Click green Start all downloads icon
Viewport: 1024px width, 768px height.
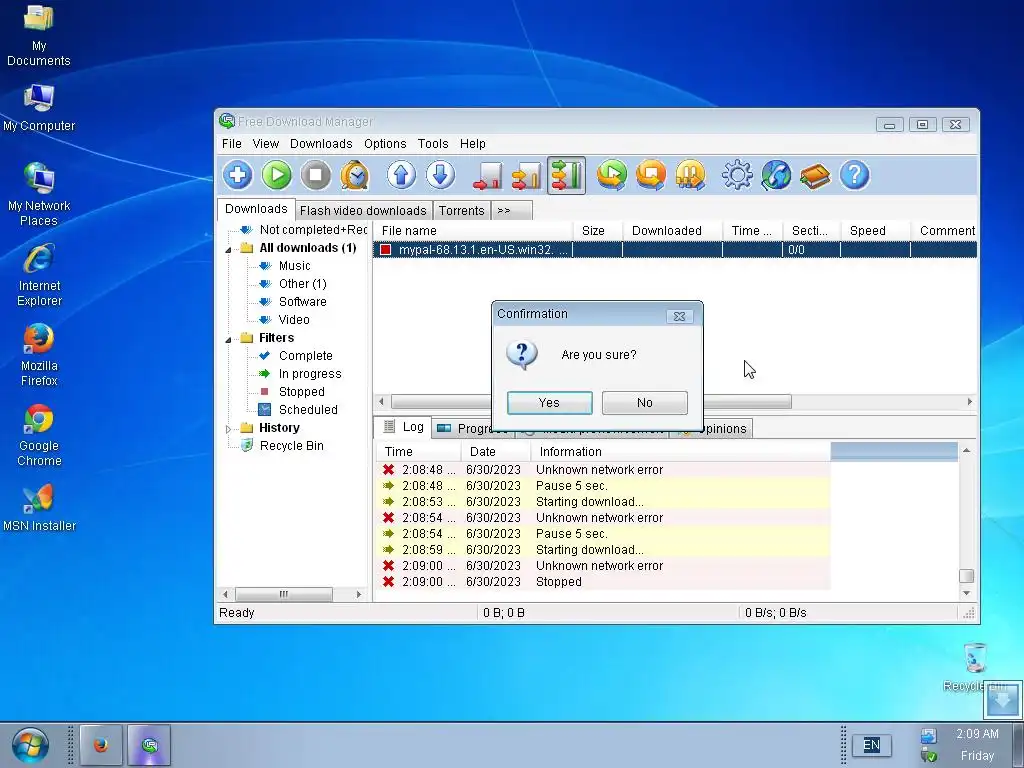click(x=612, y=175)
